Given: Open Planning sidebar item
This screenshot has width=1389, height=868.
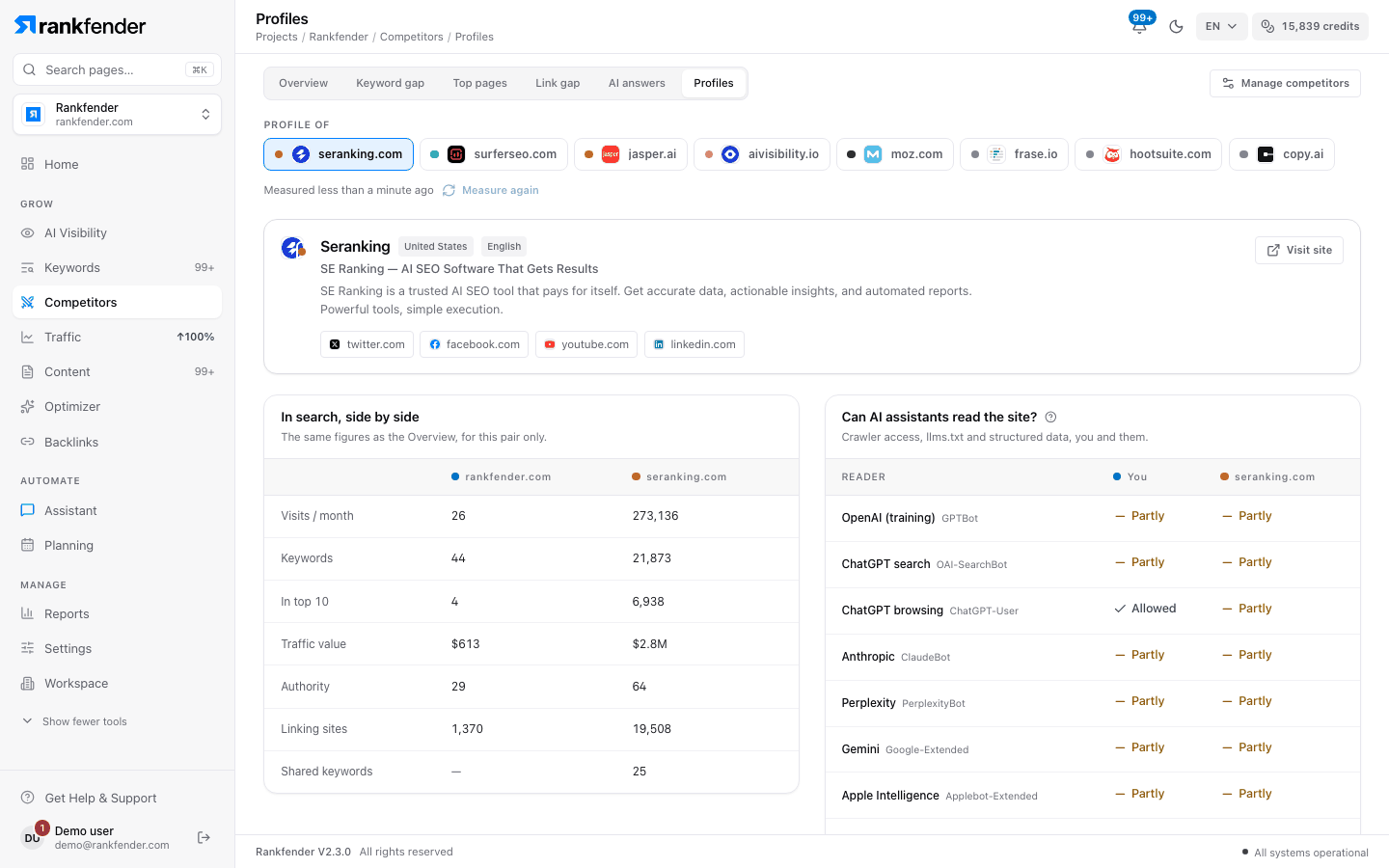Looking at the screenshot, I should click(118, 545).
